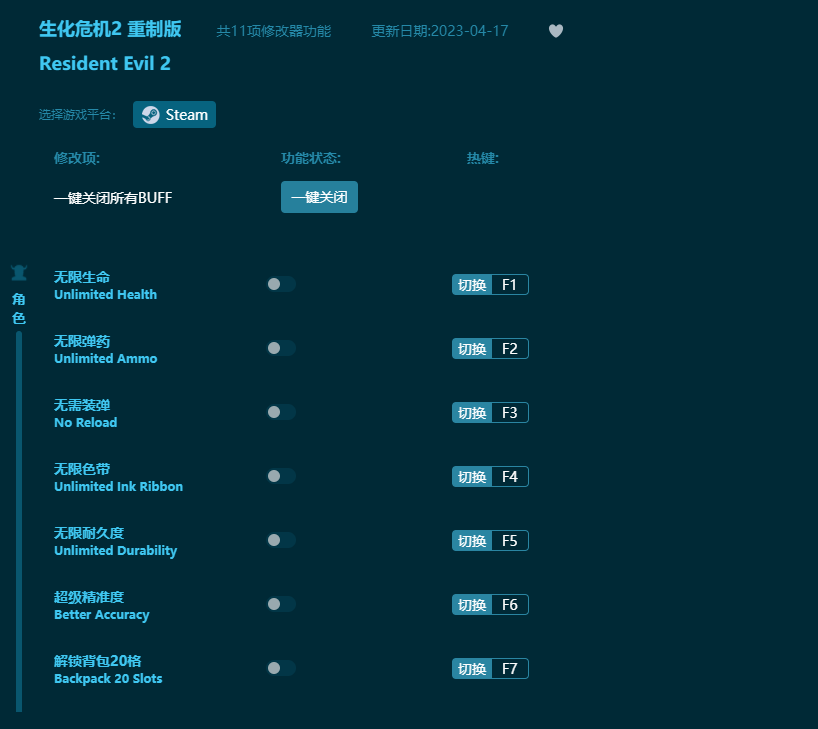Turn on the No Reload toggle
Image resolution: width=818 pixels, height=729 pixels.
click(x=281, y=412)
